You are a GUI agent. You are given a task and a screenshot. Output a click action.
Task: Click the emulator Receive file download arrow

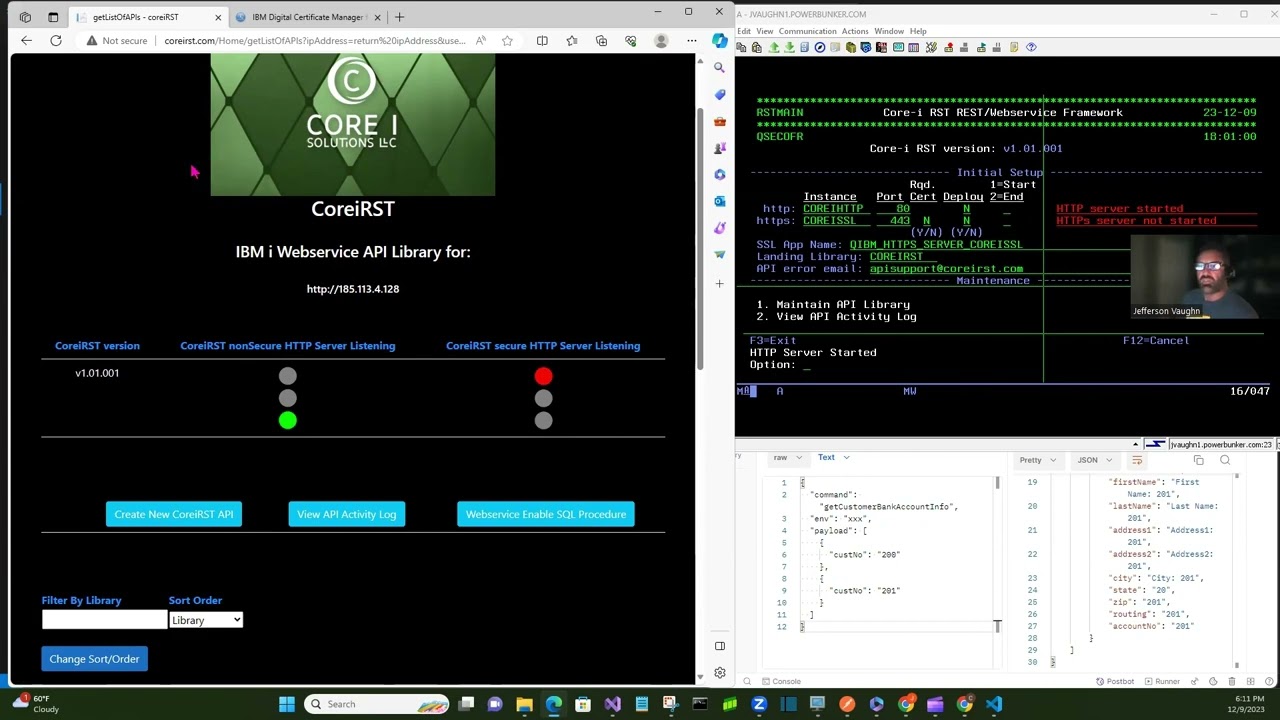click(x=789, y=47)
